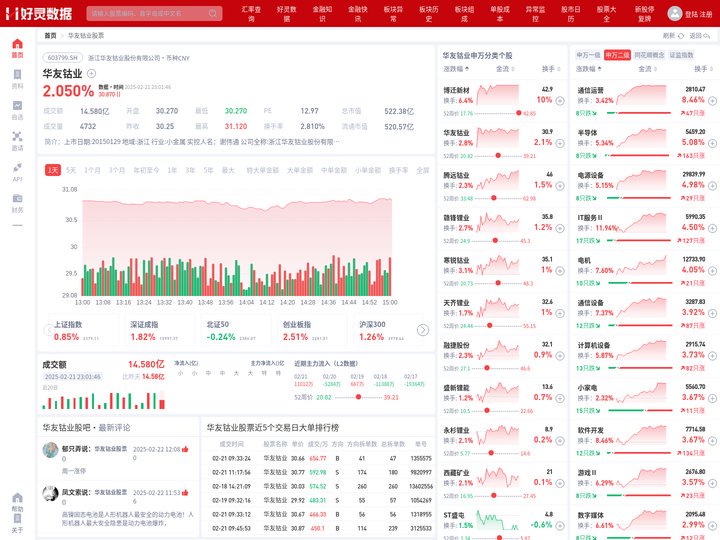
Task: Show the 换手率 chart series
Action: point(399,170)
